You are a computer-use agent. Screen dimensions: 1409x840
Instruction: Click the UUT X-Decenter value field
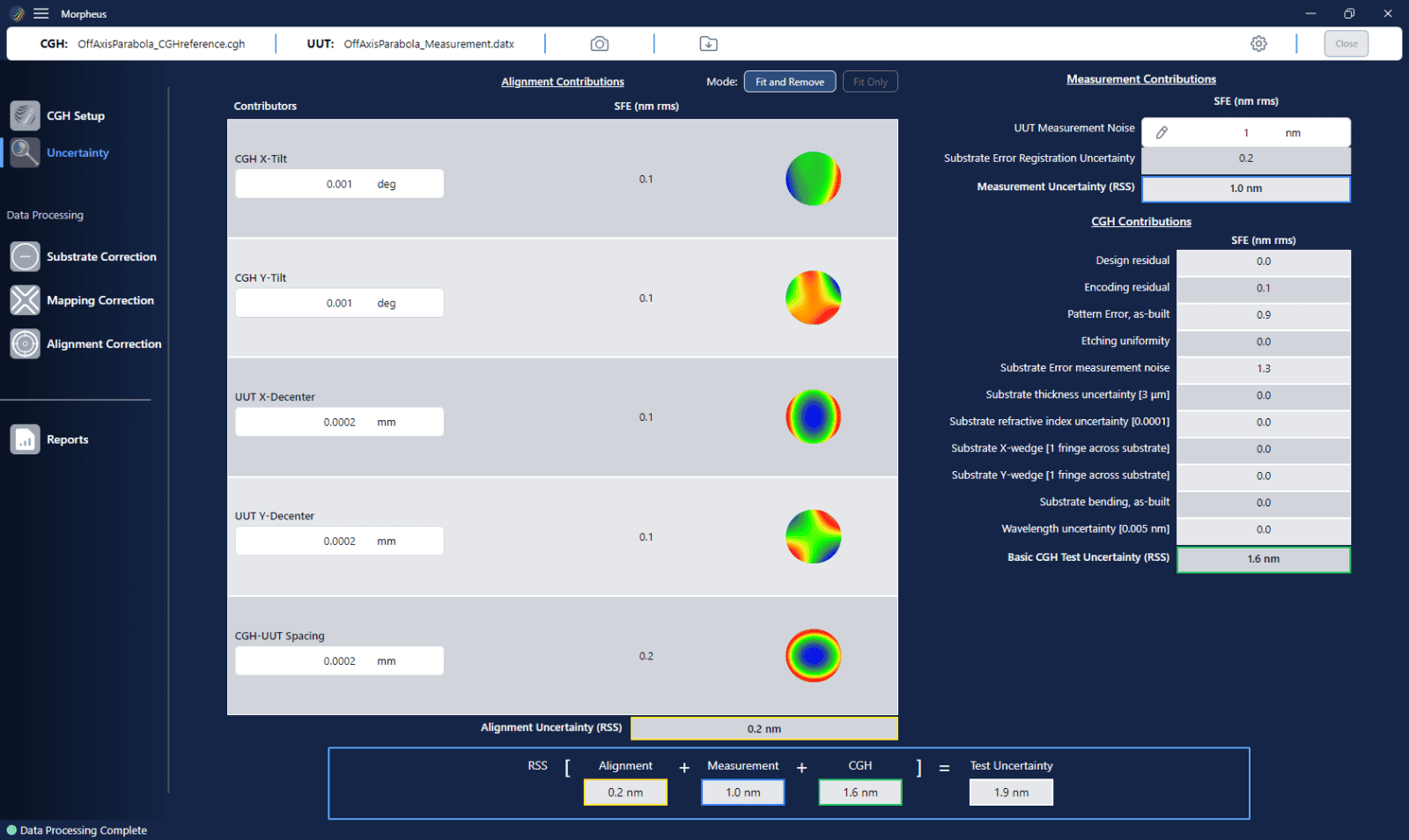coord(339,423)
